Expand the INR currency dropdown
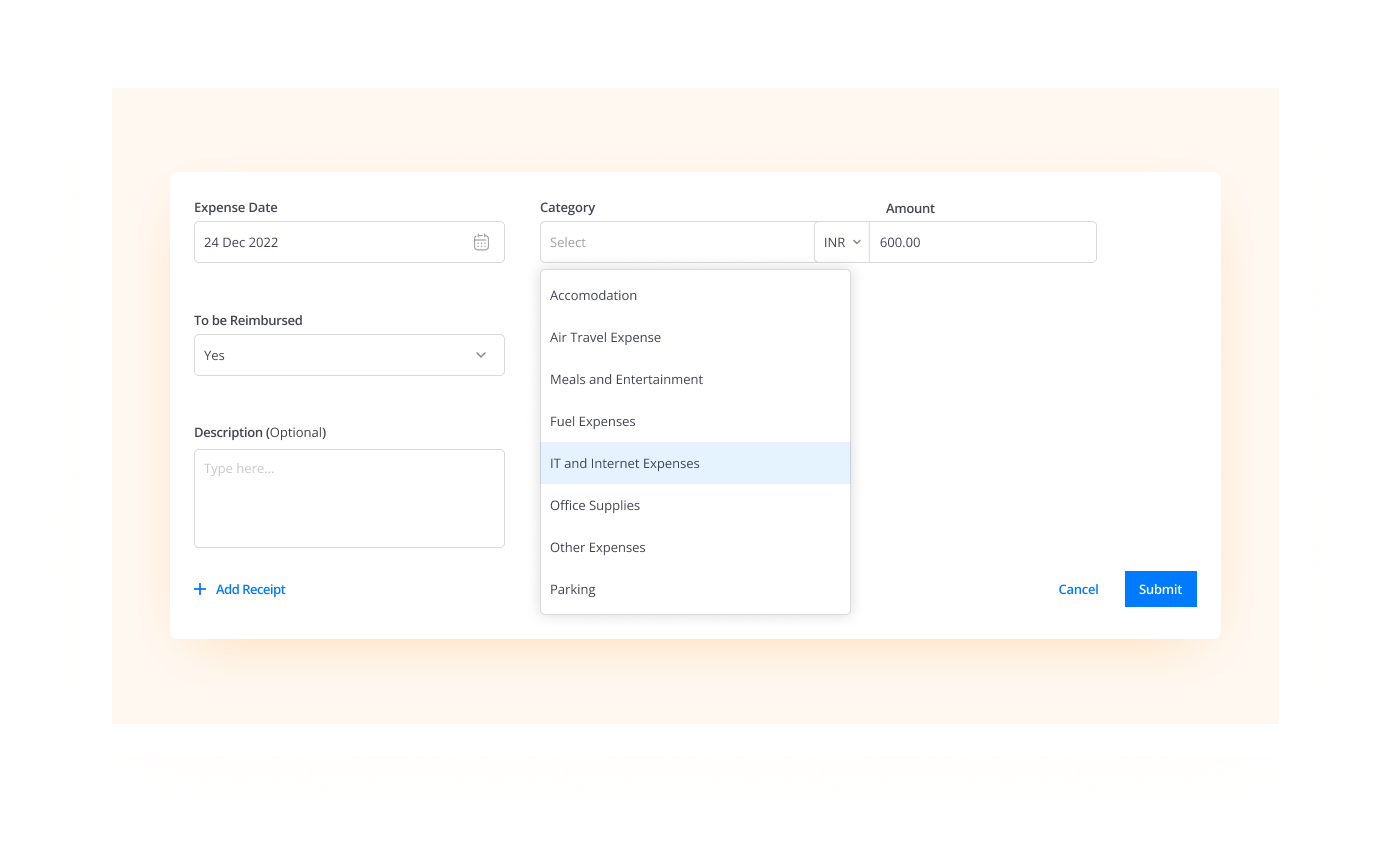Screen dimensions: 1391x860 click(842, 242)
